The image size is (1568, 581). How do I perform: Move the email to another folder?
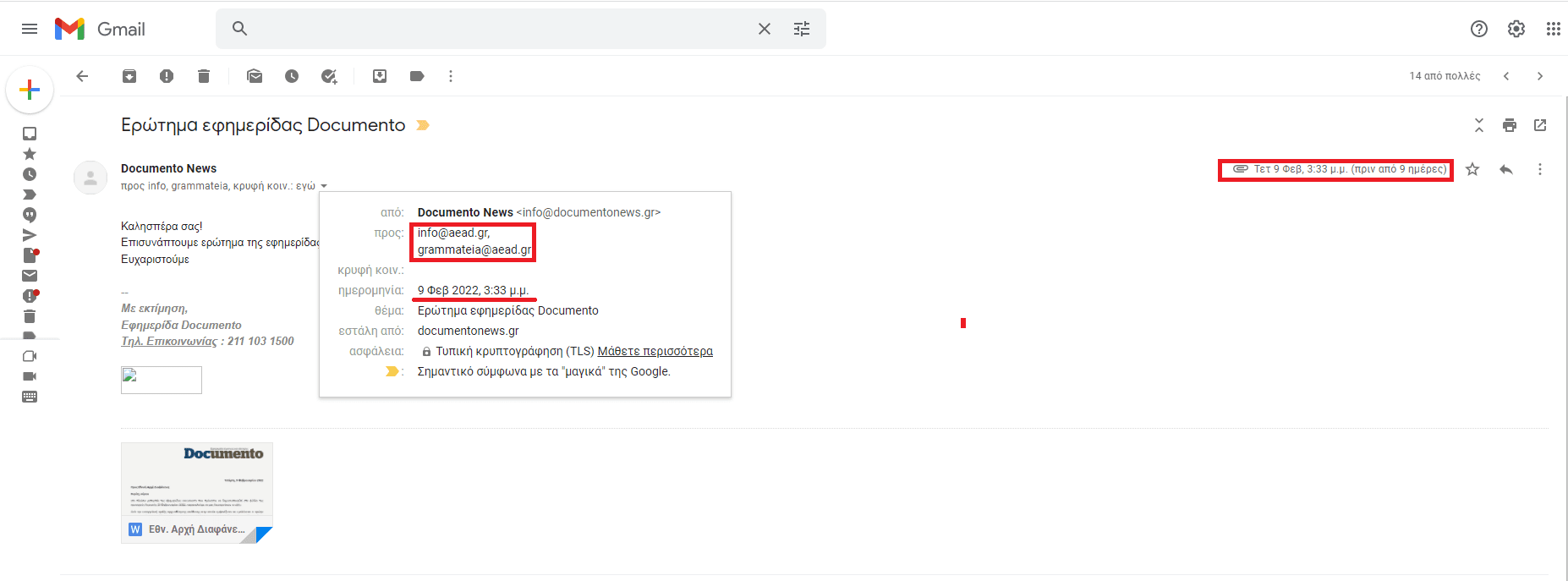coord(380,76)
